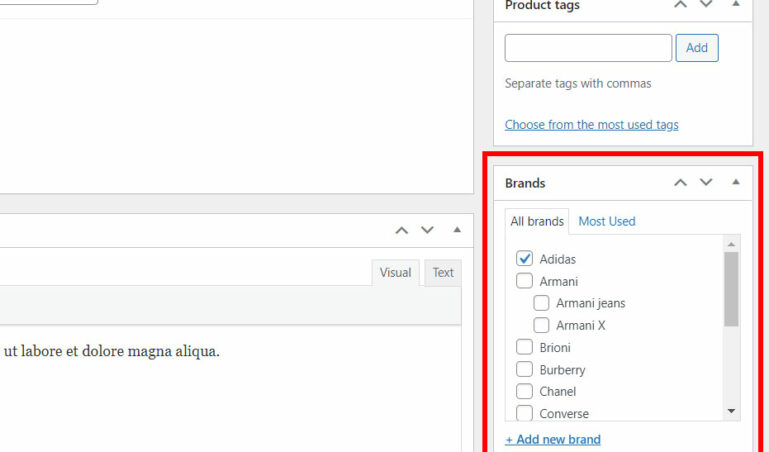The width and height of the screenshot is (769, 452).
Task: Click the brands list scrollbar thumb
Action: click(731, 289)
